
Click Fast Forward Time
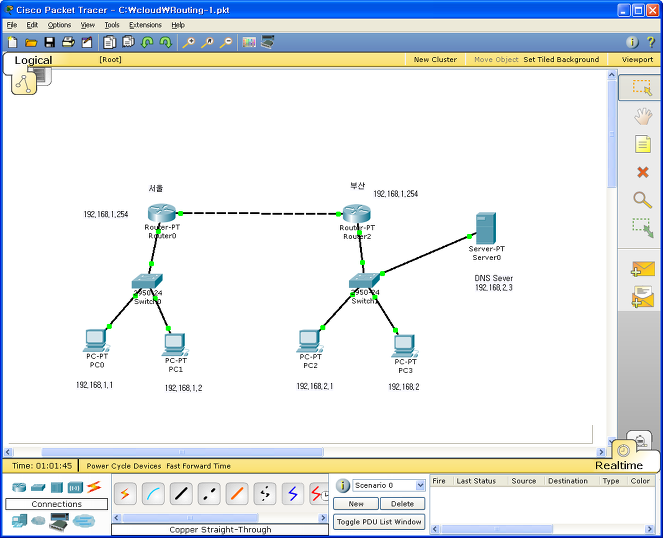[198, 466]
